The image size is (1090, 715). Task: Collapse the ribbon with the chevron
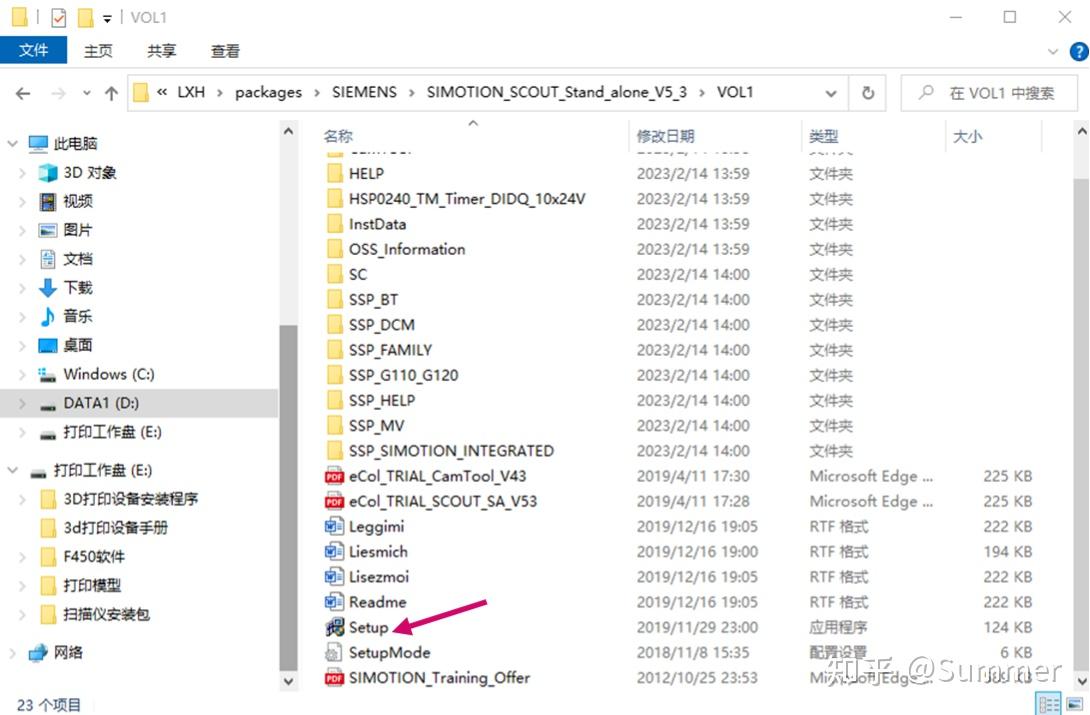[x=1055, y=51]
